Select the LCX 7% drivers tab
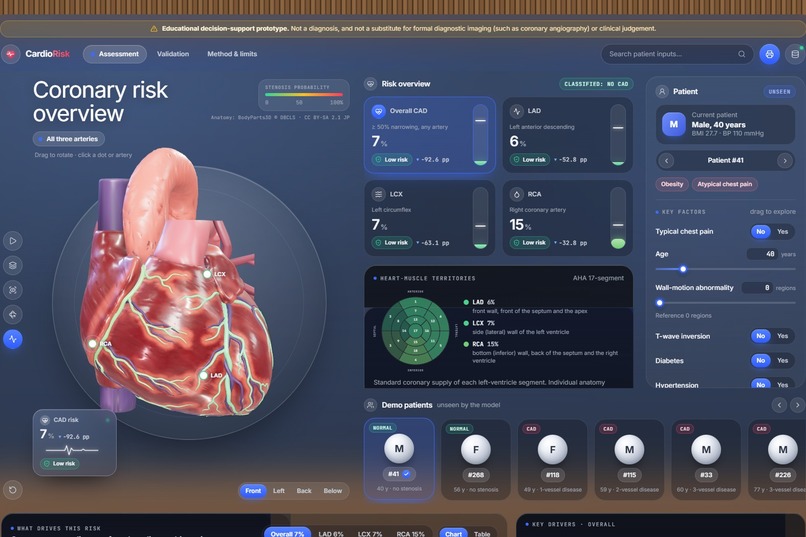 coord(370,534)
